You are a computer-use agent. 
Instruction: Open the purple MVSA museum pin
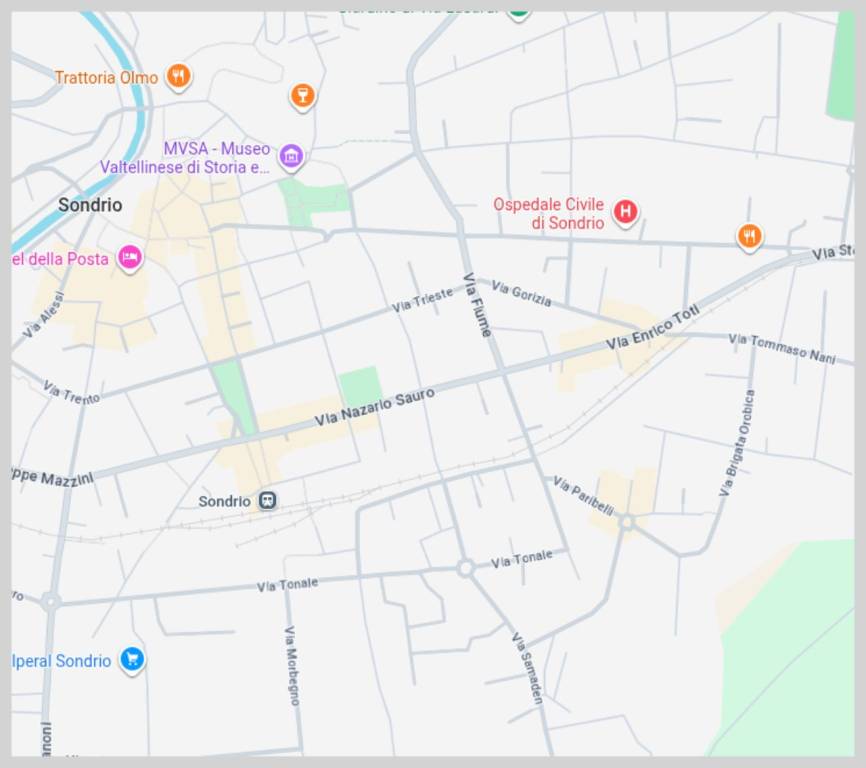[292, 156]
